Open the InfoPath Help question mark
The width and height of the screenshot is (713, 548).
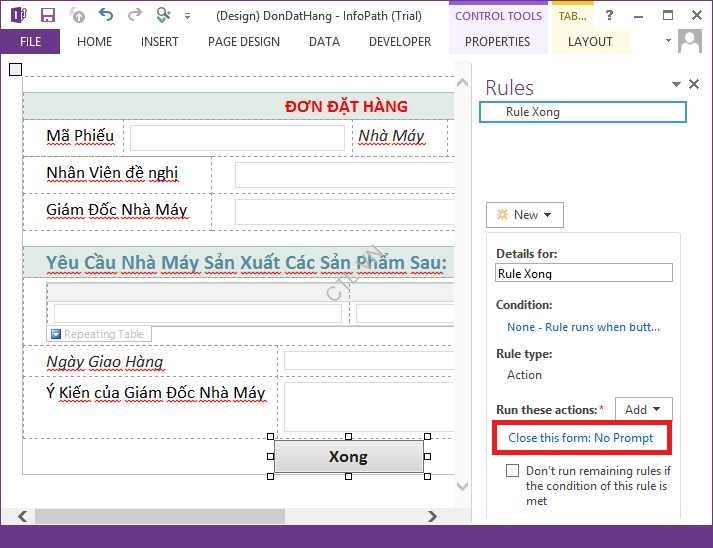[x=609, y=15]
